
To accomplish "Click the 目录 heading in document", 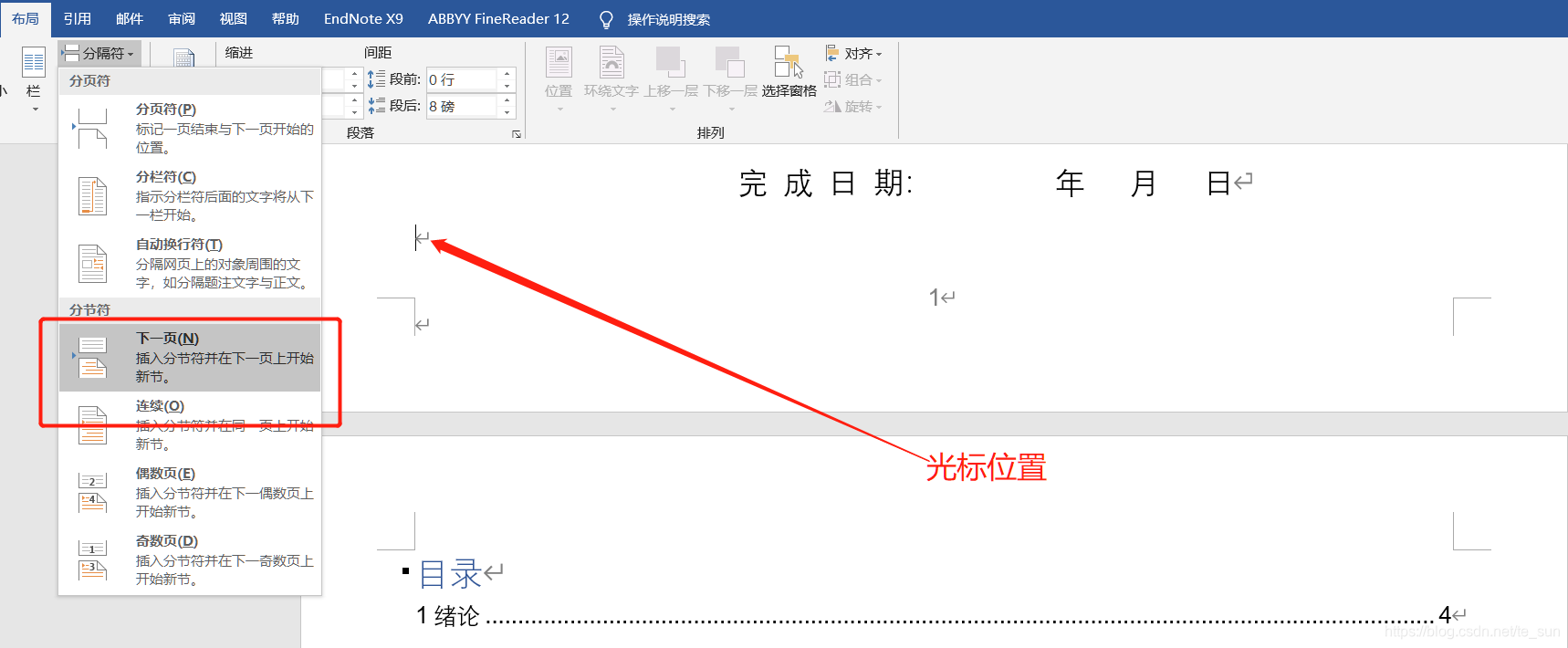I will pos(451,574).
